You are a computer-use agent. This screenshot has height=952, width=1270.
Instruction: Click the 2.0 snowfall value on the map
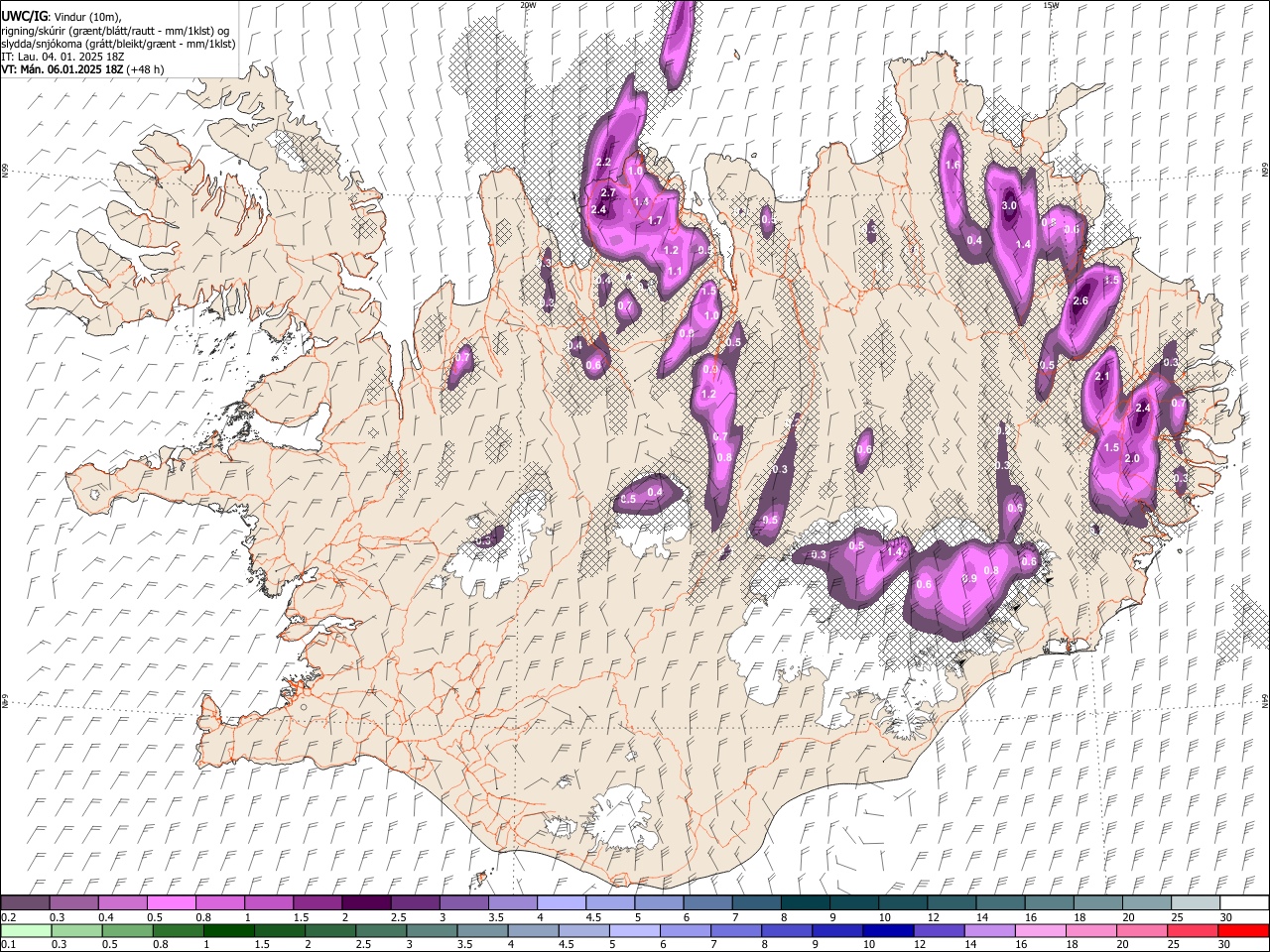(x=1132, y=458)
